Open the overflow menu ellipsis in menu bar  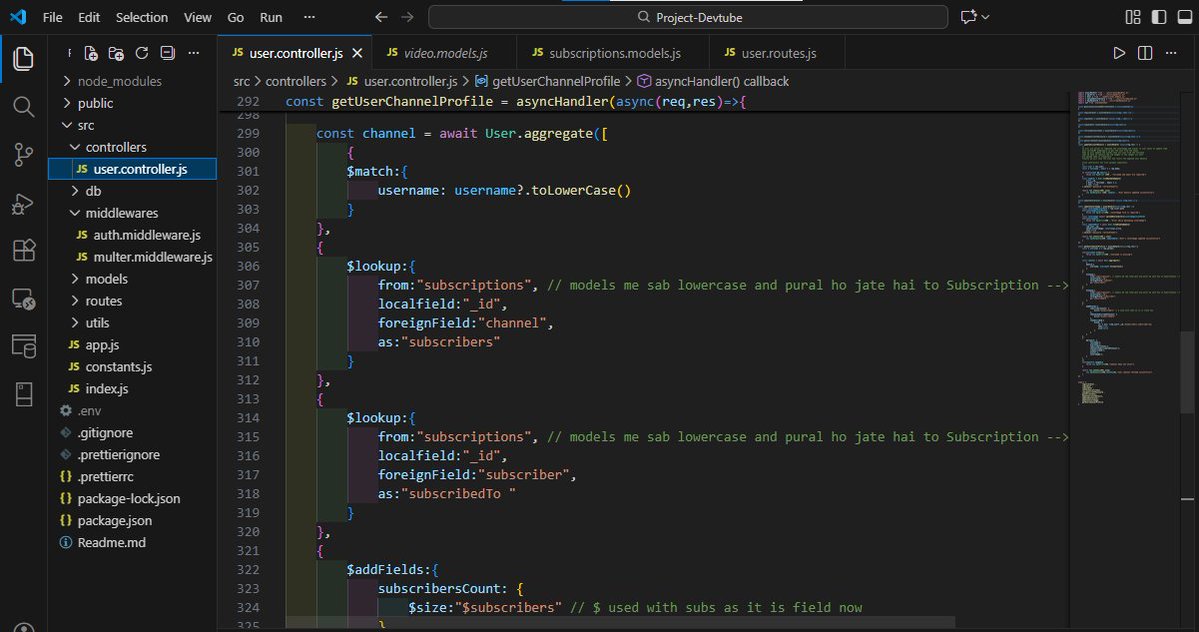pos(309,17)
